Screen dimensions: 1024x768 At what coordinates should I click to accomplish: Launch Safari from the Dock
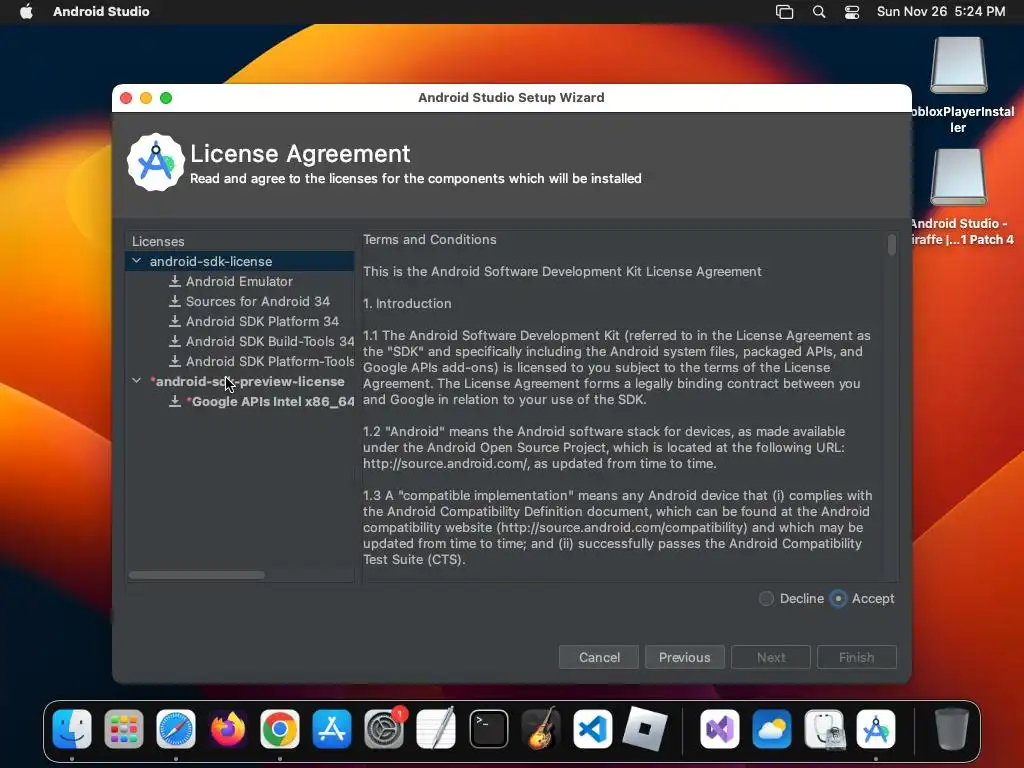176,729
